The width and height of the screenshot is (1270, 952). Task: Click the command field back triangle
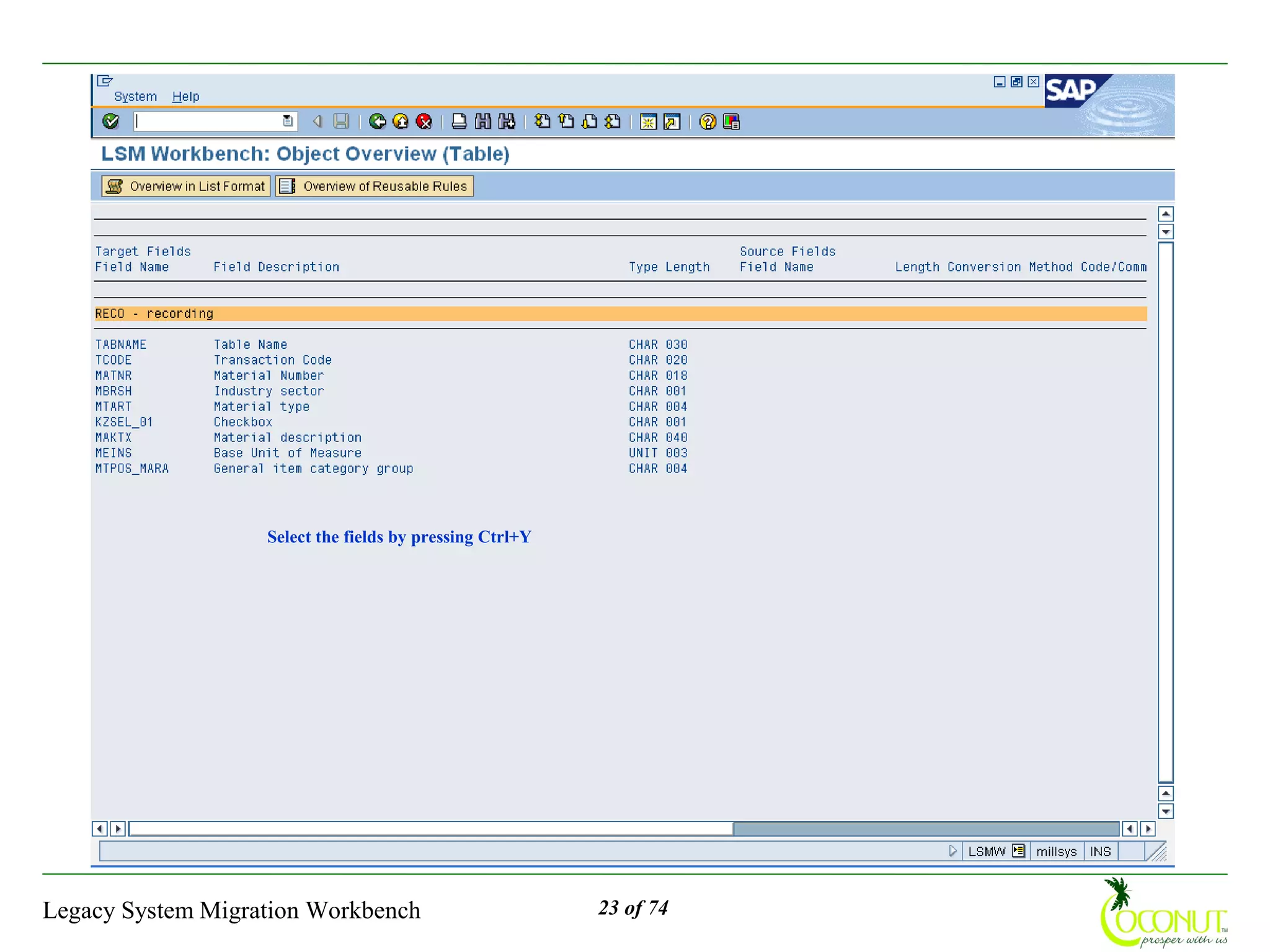coord(317,121)
